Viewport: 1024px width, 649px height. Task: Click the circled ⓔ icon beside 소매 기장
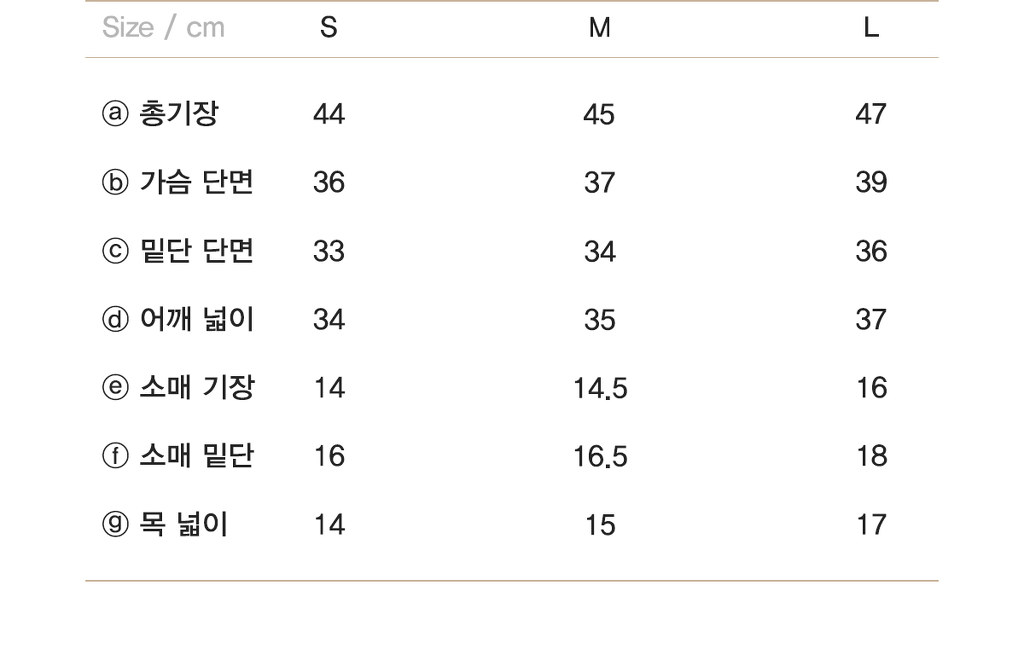coord(115,388)
